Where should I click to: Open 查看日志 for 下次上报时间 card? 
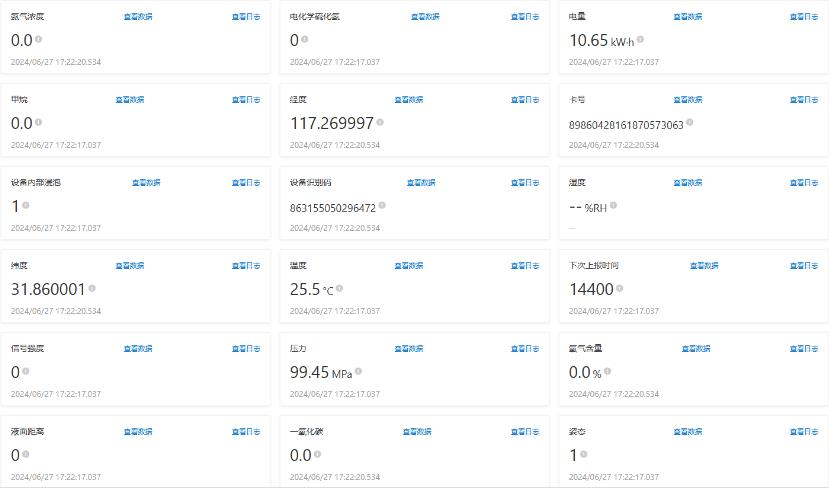(x=804, y=266)
